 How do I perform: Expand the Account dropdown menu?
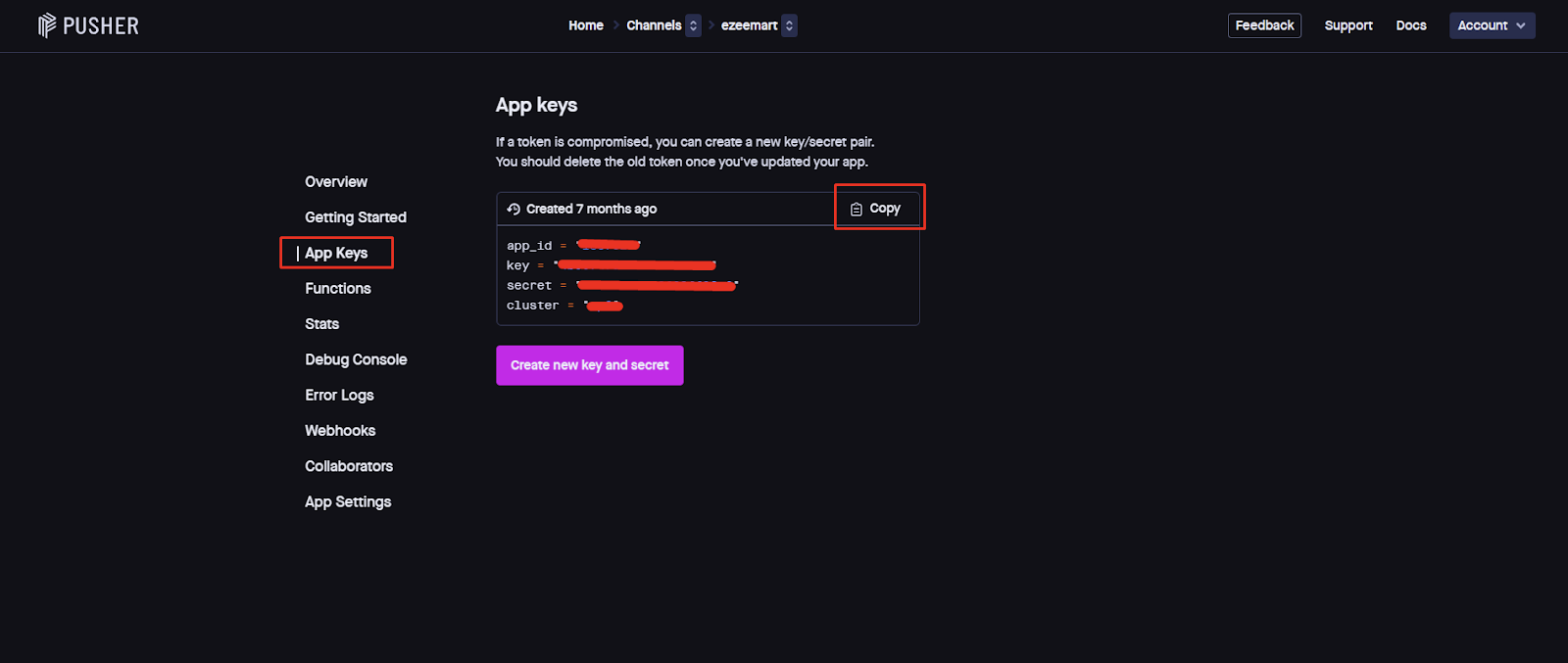click(1492, 25)
